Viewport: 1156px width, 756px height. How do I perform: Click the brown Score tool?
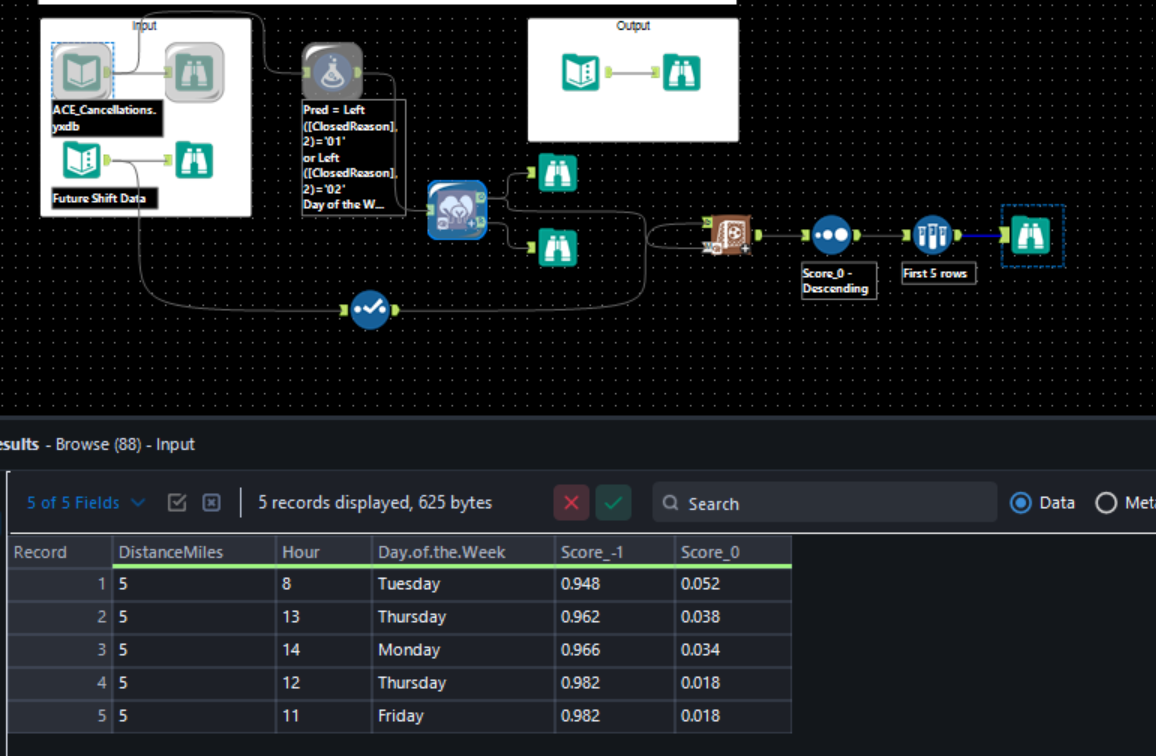pos(729,233)
